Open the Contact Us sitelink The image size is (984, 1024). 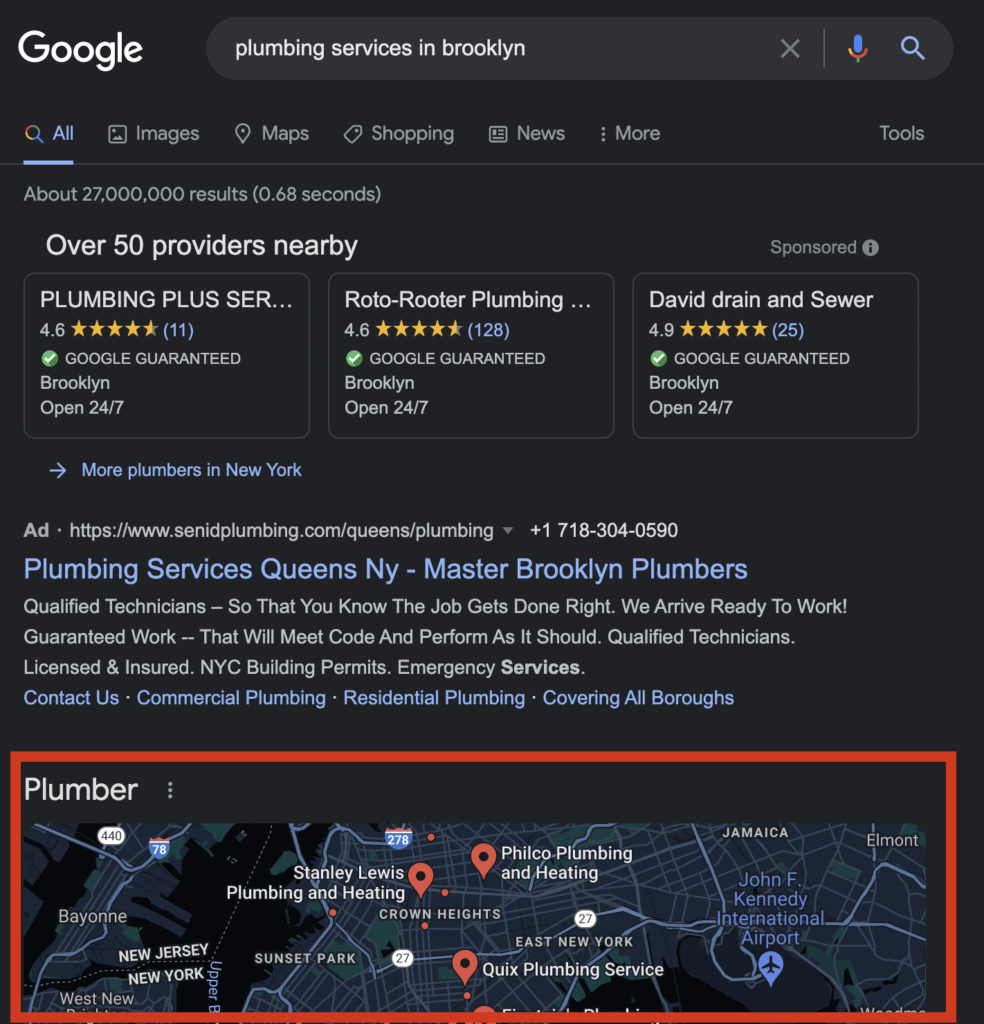click(71, 697)
